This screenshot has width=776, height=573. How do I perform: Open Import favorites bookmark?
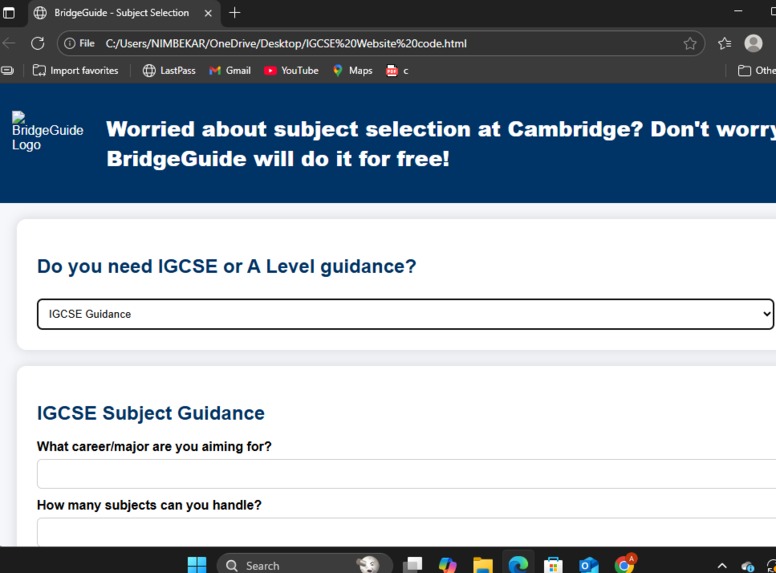point(75,71)
